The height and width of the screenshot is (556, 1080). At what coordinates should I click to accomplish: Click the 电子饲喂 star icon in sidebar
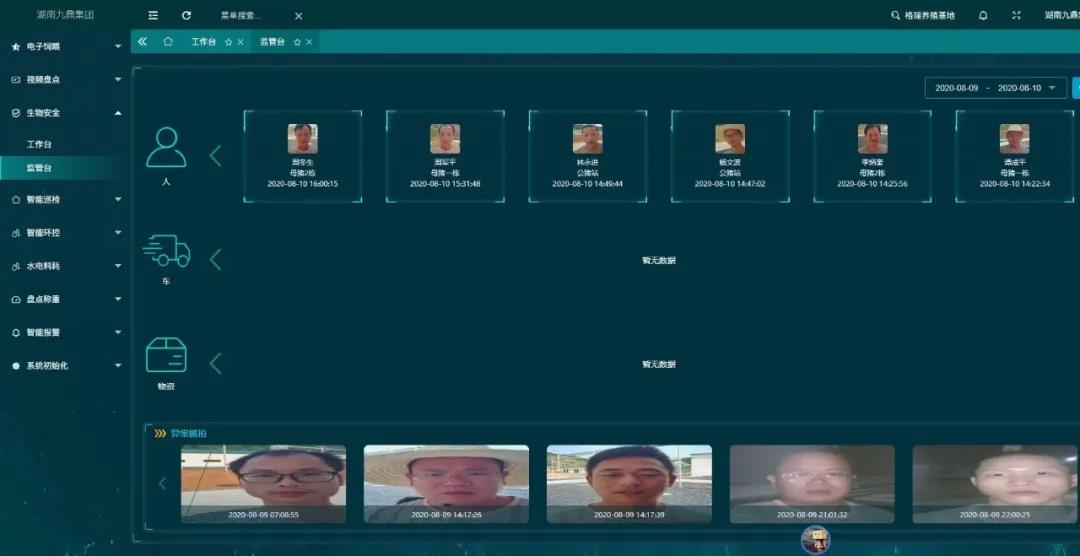pos(16,47)
